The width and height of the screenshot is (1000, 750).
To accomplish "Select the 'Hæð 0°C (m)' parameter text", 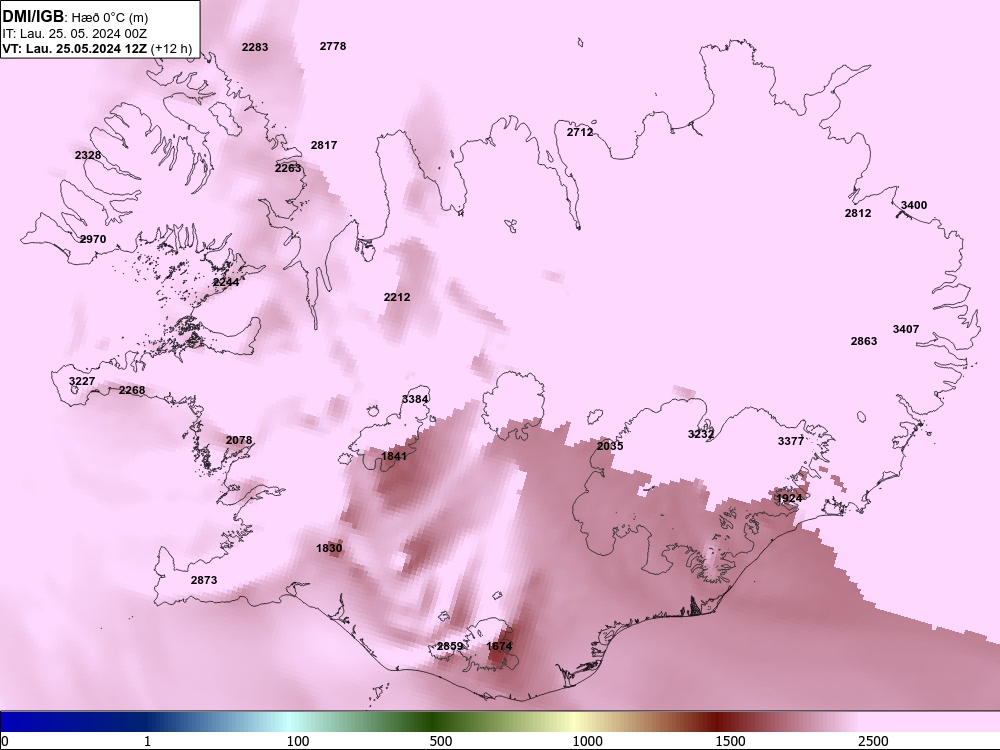I will tap(110, 18).
